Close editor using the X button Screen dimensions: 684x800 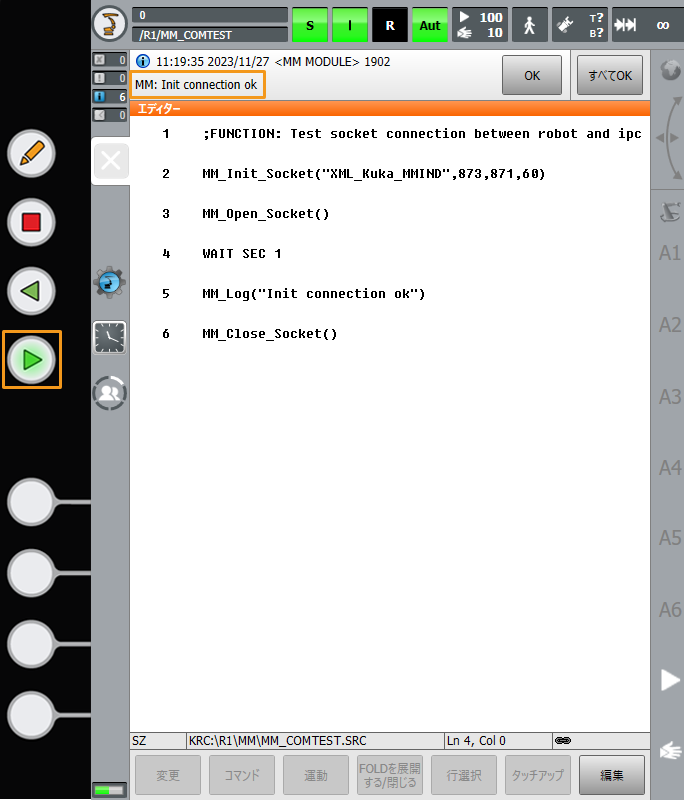coord(111,161)
